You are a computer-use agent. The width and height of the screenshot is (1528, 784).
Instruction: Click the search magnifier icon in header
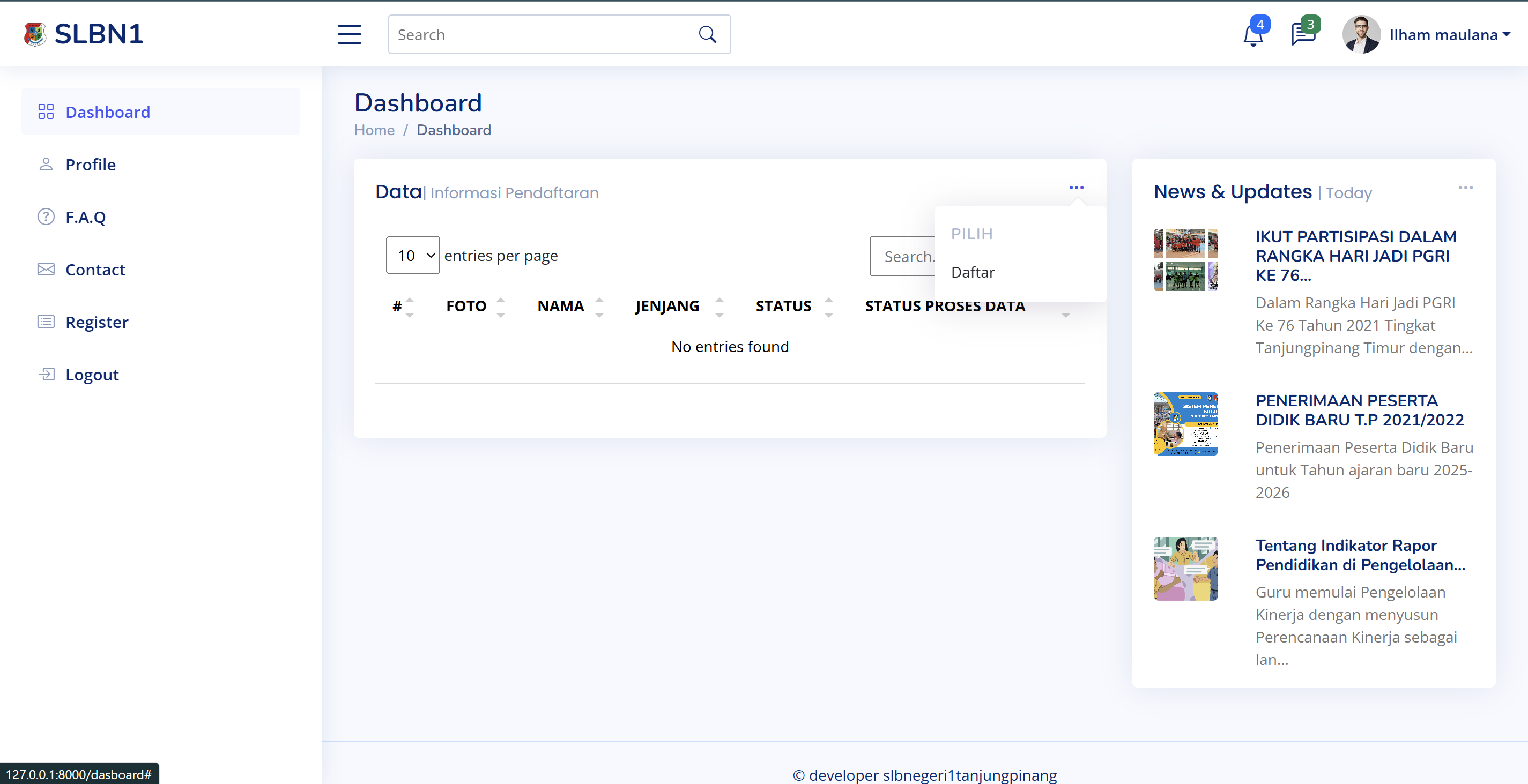coord(707,34)
